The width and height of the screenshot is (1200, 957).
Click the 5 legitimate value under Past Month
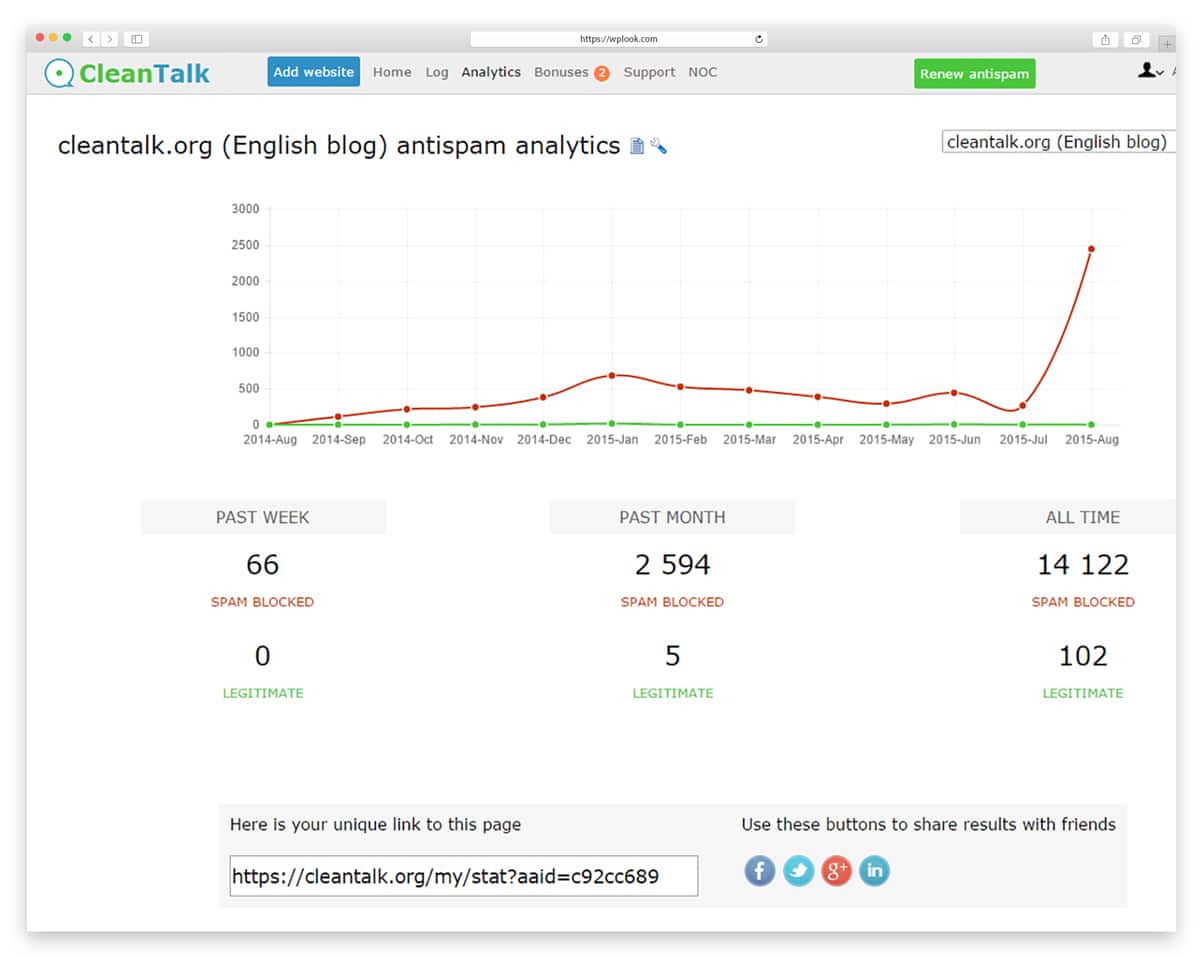click(673, 656)
